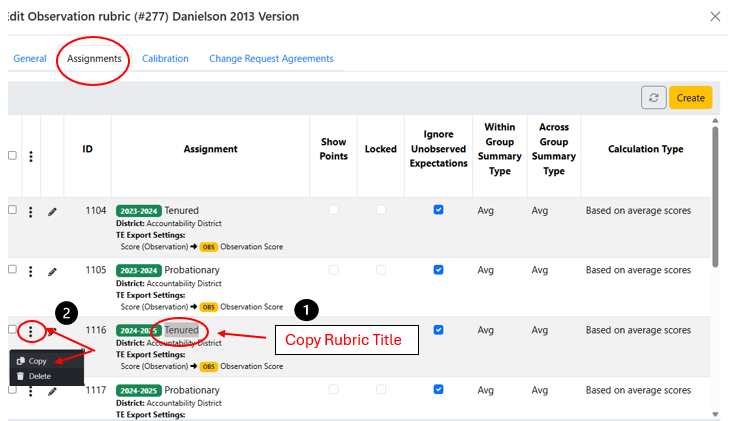
Task: Select all rows via header checkbox
Action: click(13, 155)
